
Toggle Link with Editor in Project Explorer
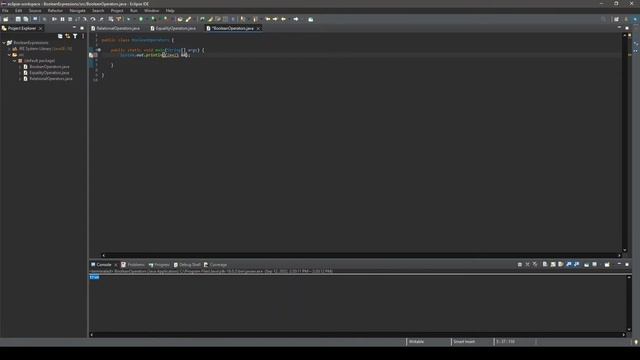pos(67,36)
